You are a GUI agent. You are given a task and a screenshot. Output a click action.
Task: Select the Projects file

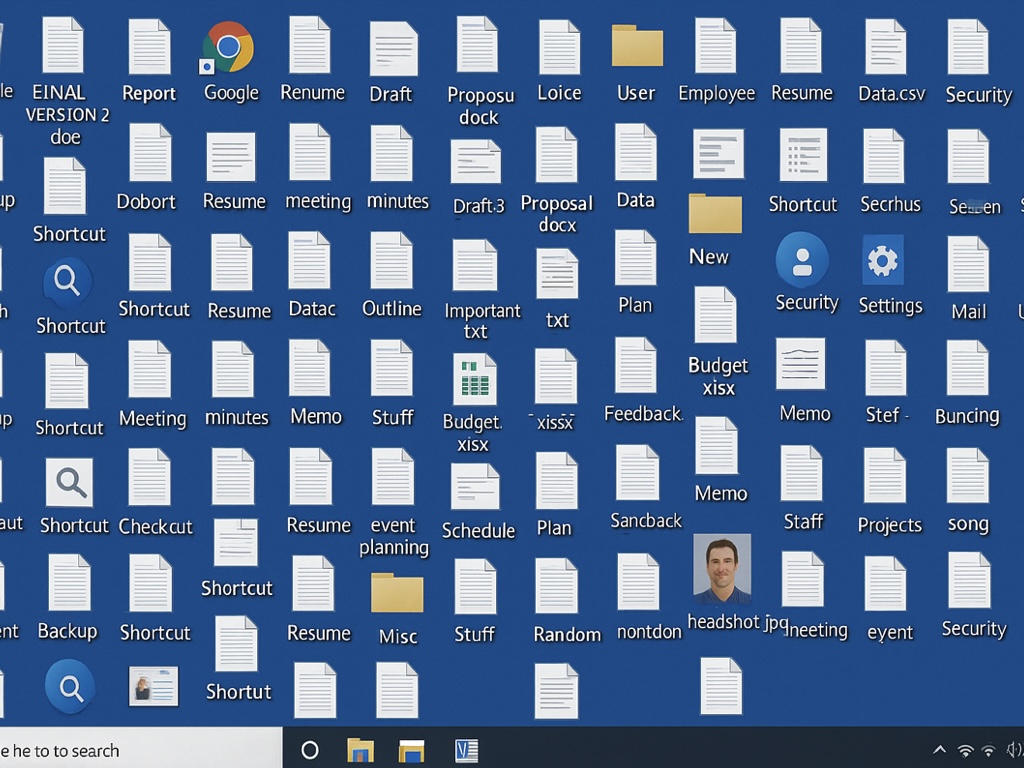pyautogui.click(x=885, y=476)
